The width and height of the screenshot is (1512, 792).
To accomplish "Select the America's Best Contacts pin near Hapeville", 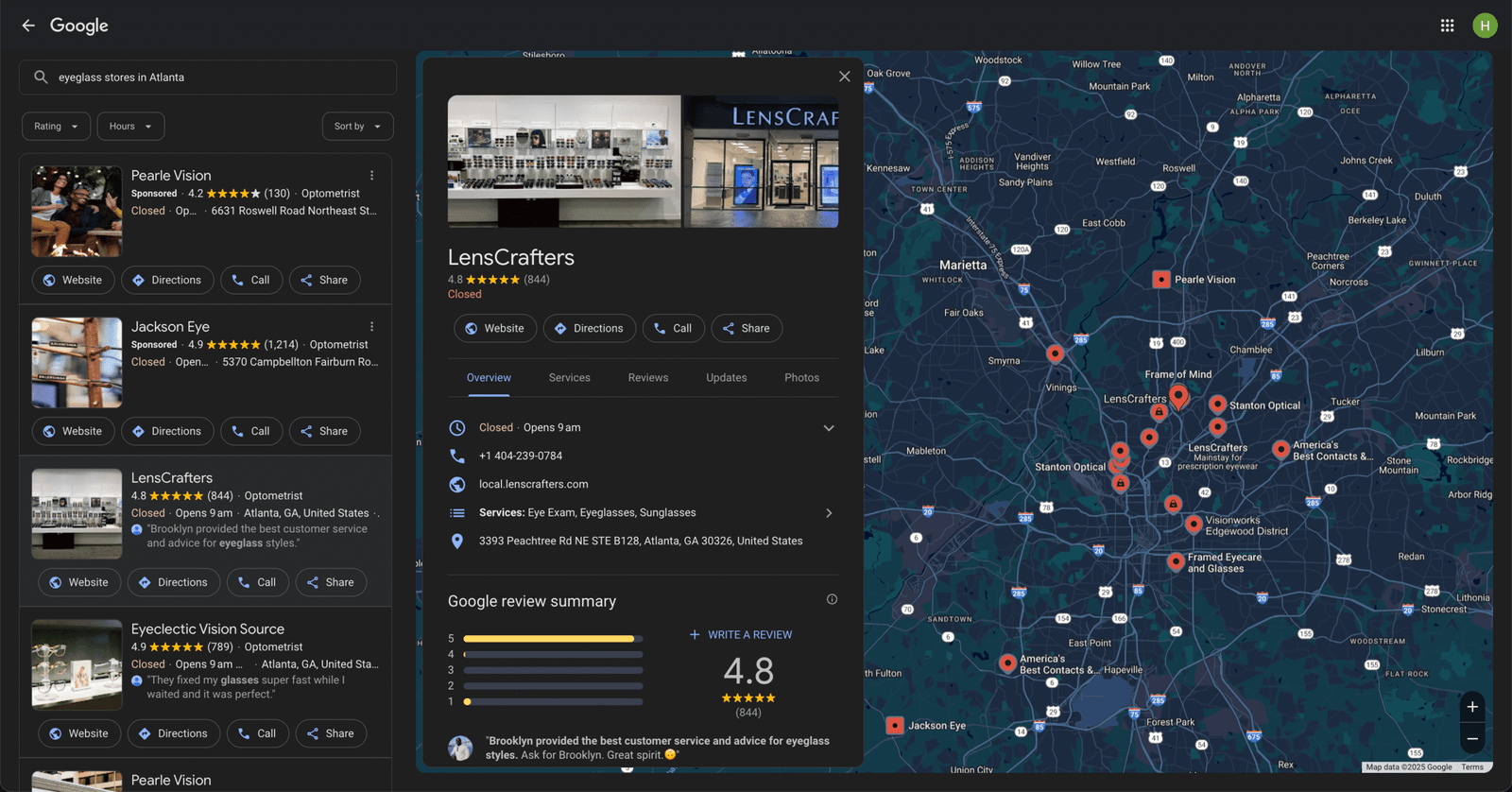I will pos(1007,663).
